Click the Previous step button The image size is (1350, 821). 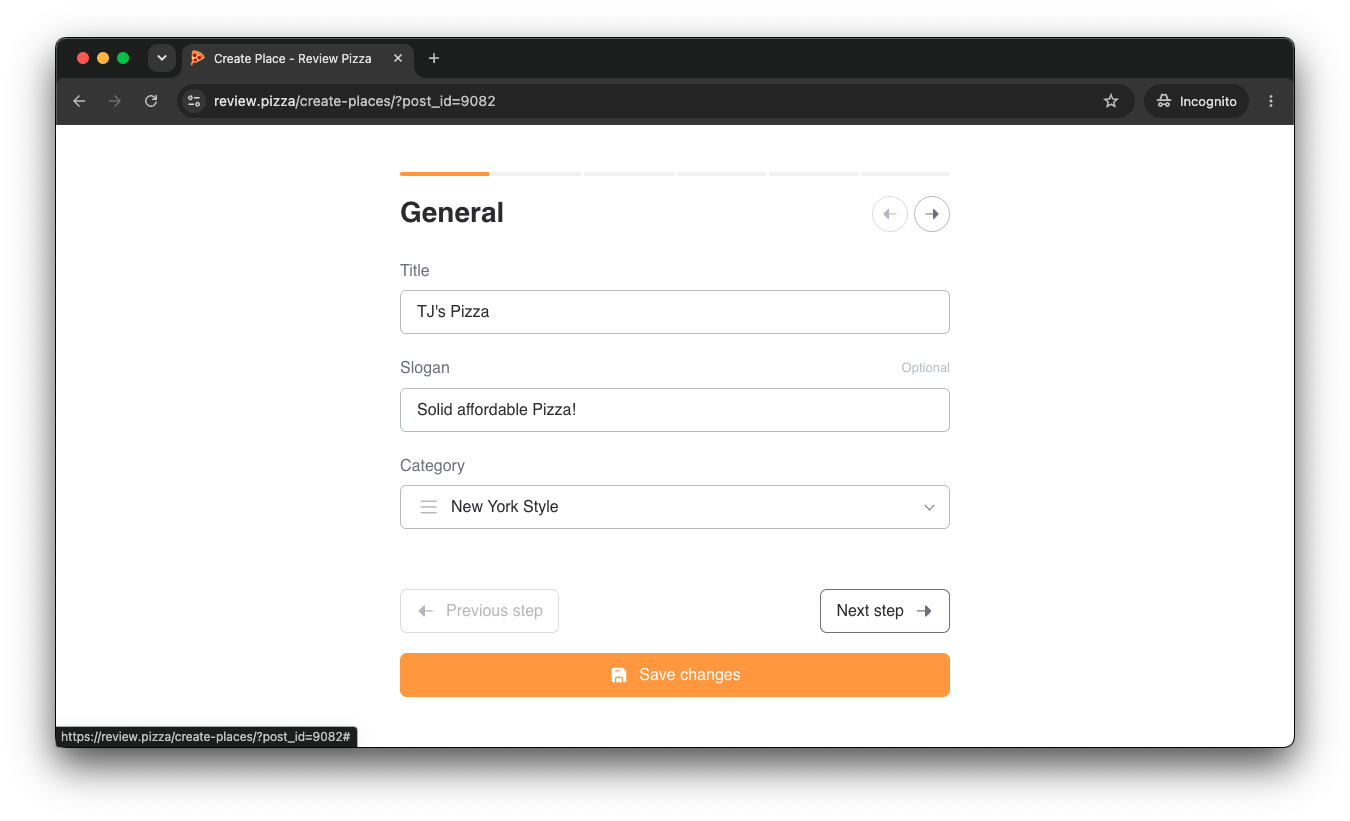(x=479, y=611)
